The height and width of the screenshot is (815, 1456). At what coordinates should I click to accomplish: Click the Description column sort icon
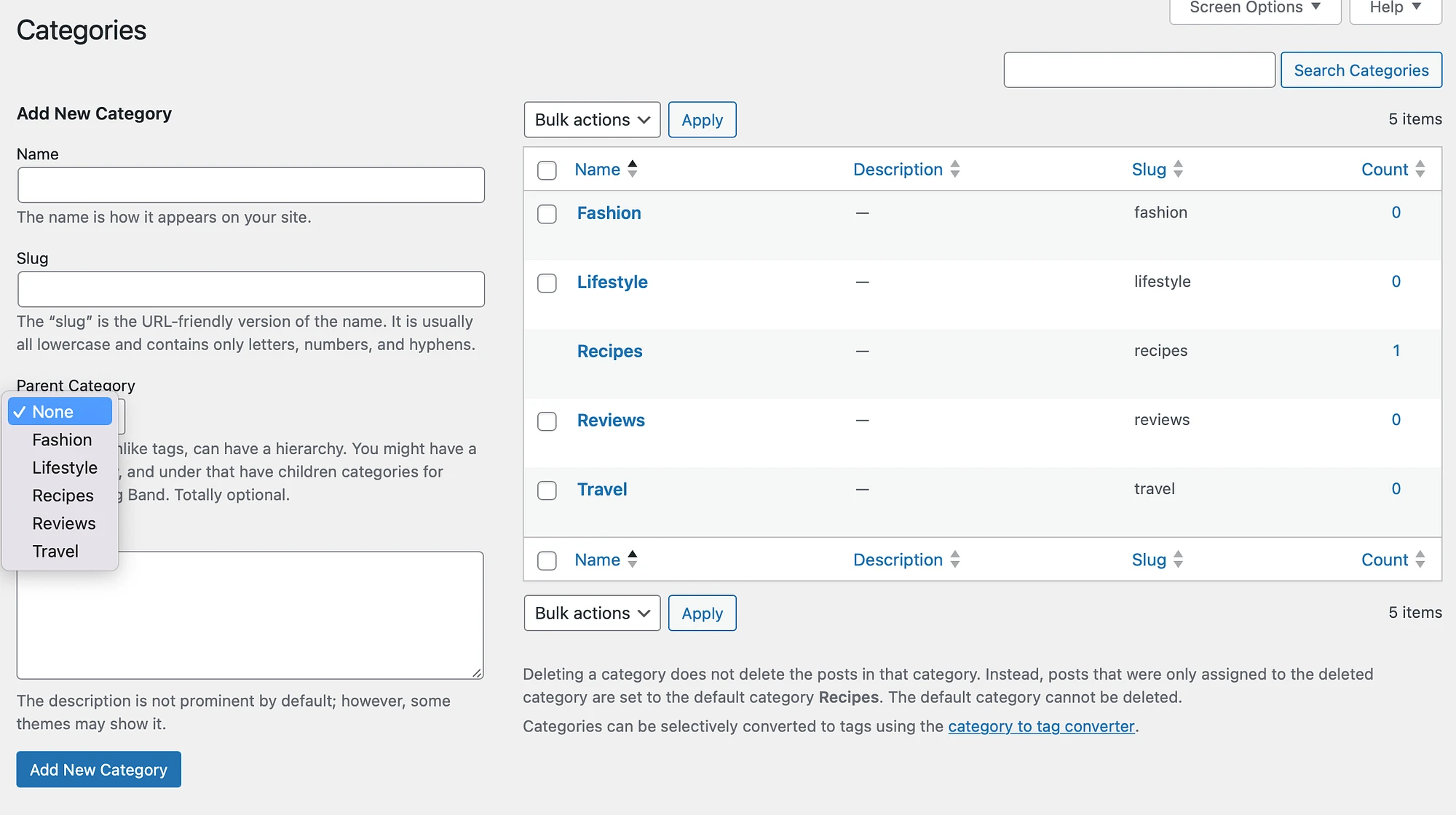955,168
